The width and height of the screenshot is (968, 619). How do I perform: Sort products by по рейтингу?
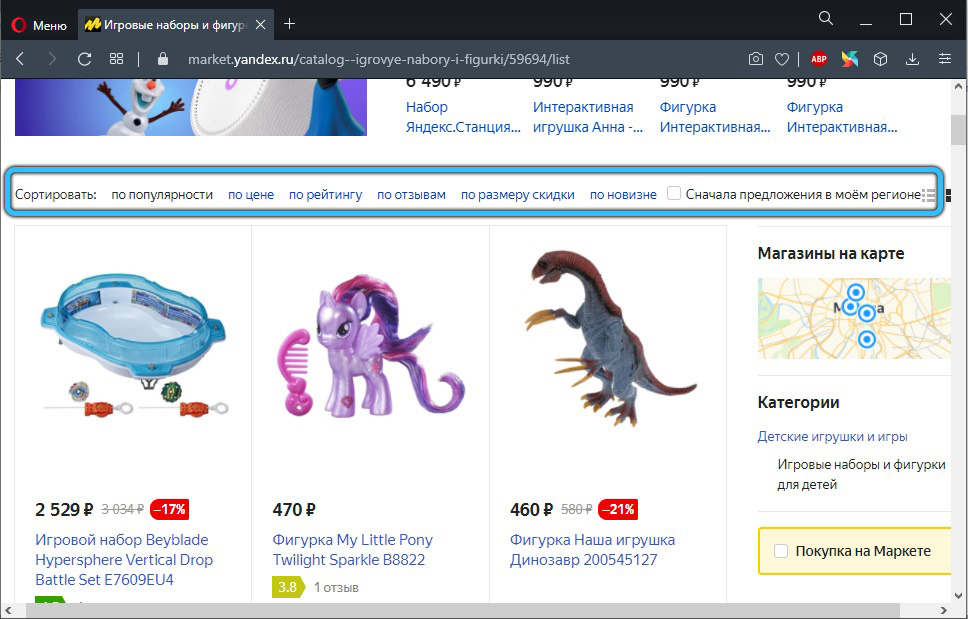[325, 195]
